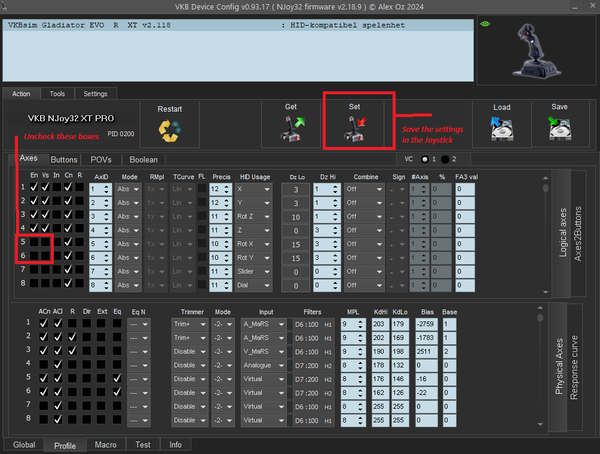Click the Load profile icon
Screen dimensions: 600x454
pos(502,128)
